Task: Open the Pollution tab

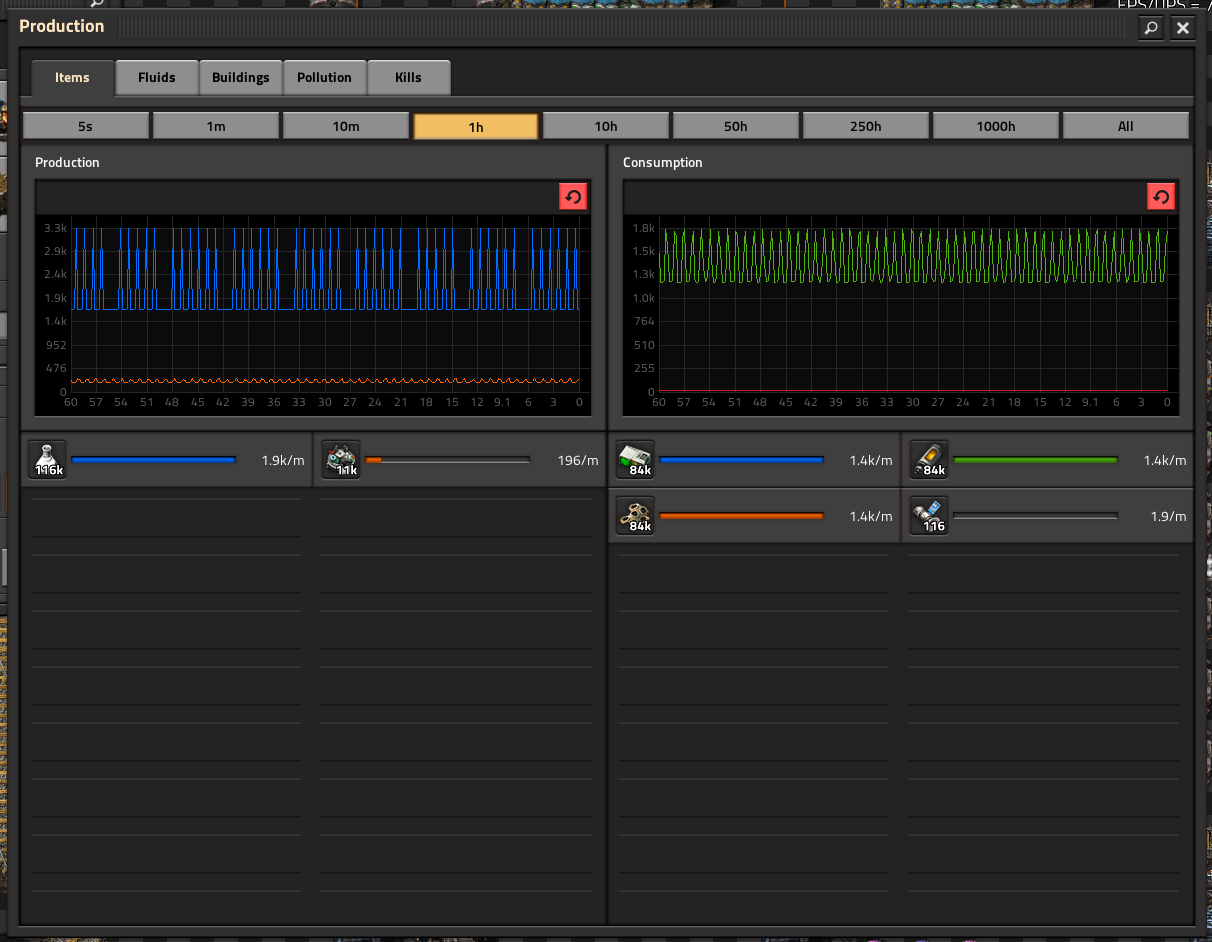Action: pos(325,77)
